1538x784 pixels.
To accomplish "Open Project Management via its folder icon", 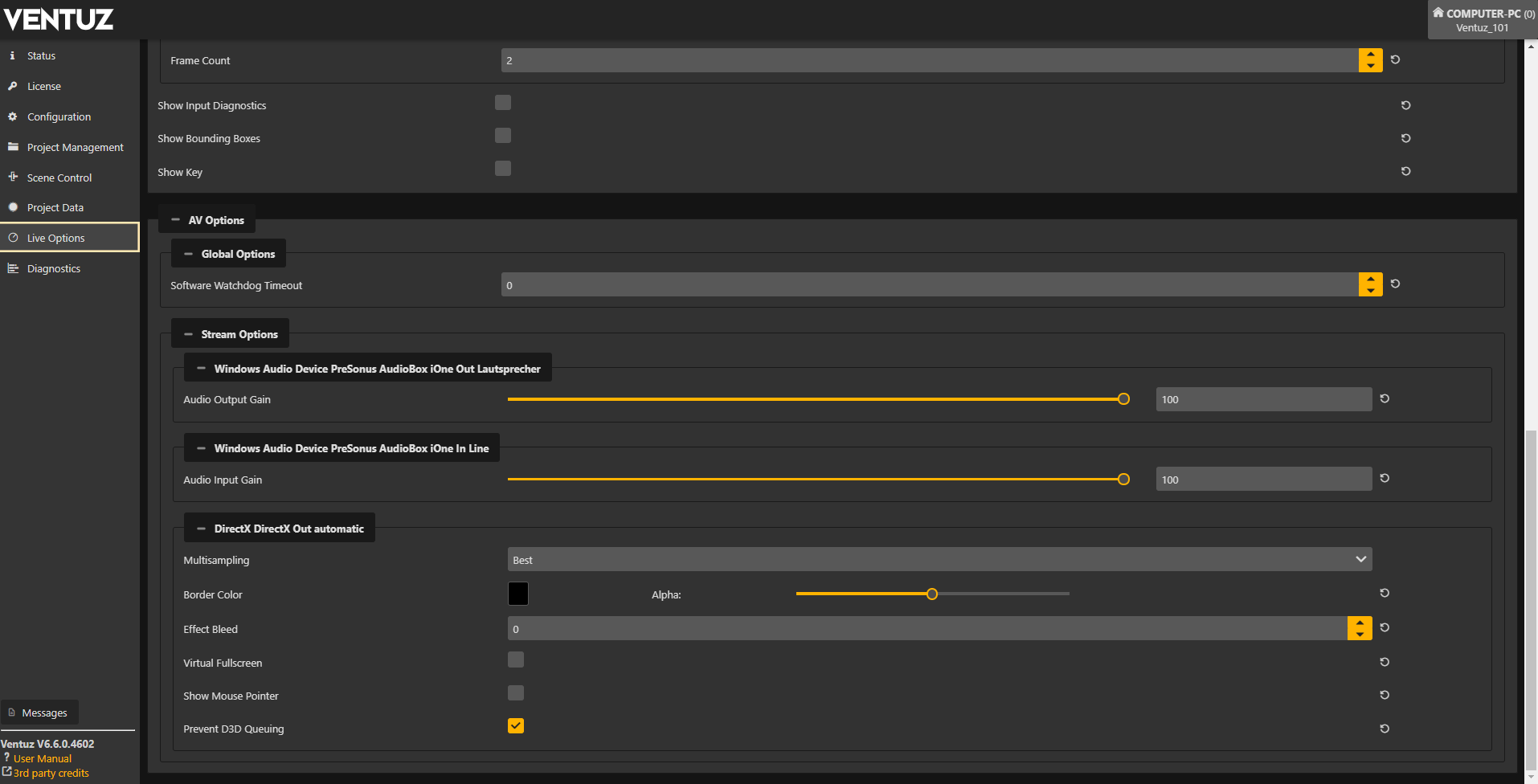I will coord(13,147).
